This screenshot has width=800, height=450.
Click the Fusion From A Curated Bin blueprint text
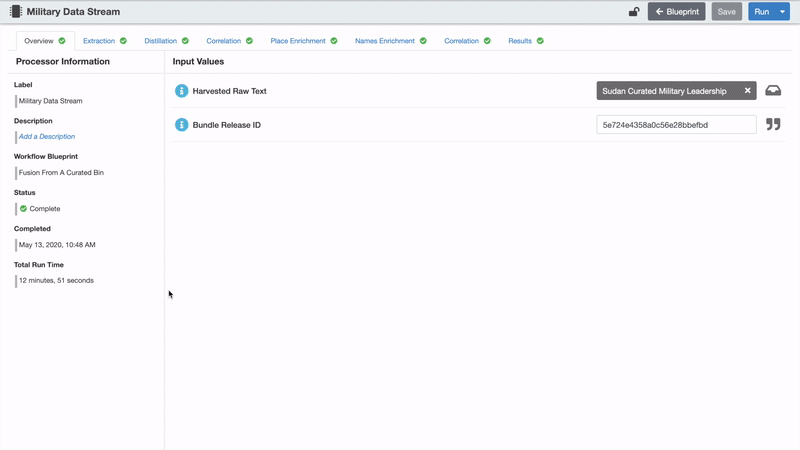(x=61, y=172)
